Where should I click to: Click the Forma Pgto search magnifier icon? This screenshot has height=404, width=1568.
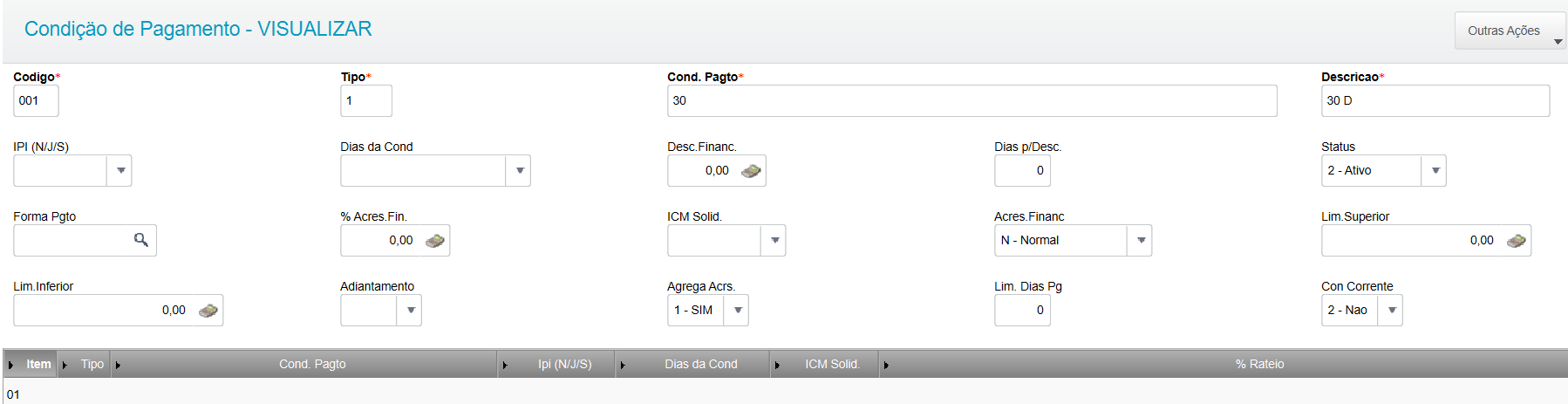140,240
